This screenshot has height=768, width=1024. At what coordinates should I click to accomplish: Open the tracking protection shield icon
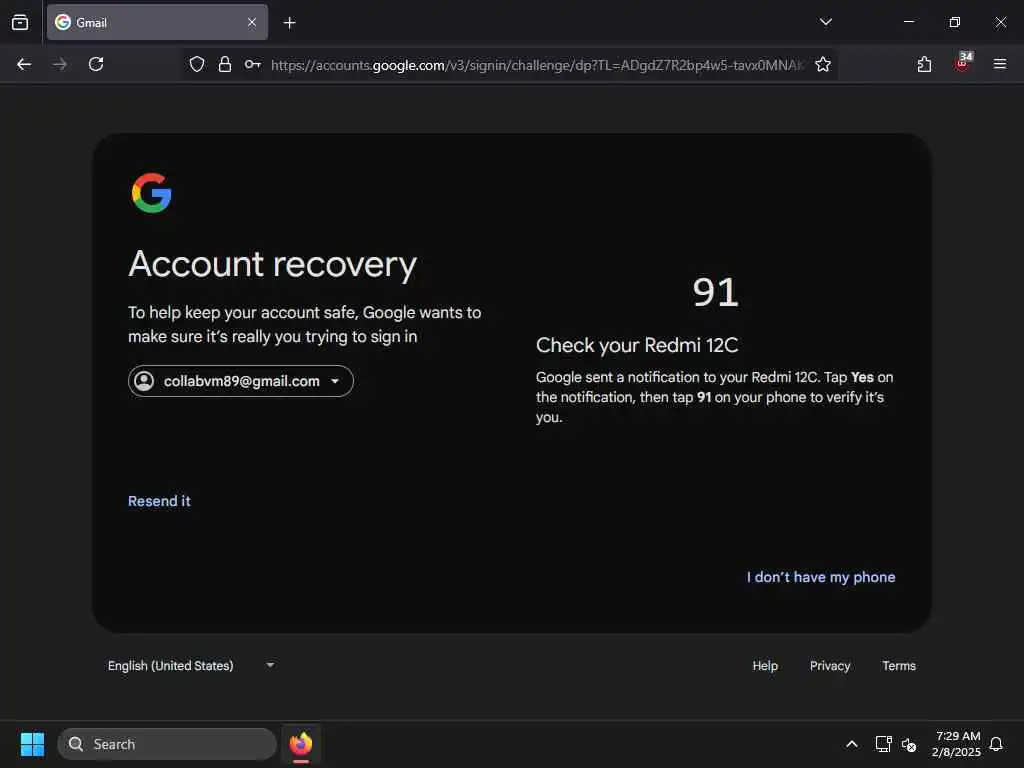197,64
